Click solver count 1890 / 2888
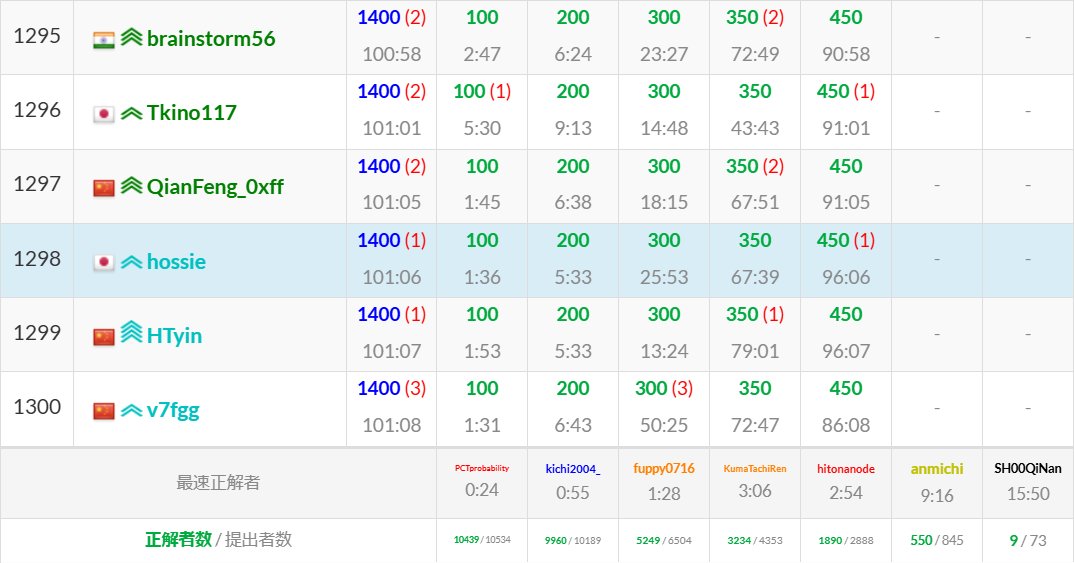 846,540
